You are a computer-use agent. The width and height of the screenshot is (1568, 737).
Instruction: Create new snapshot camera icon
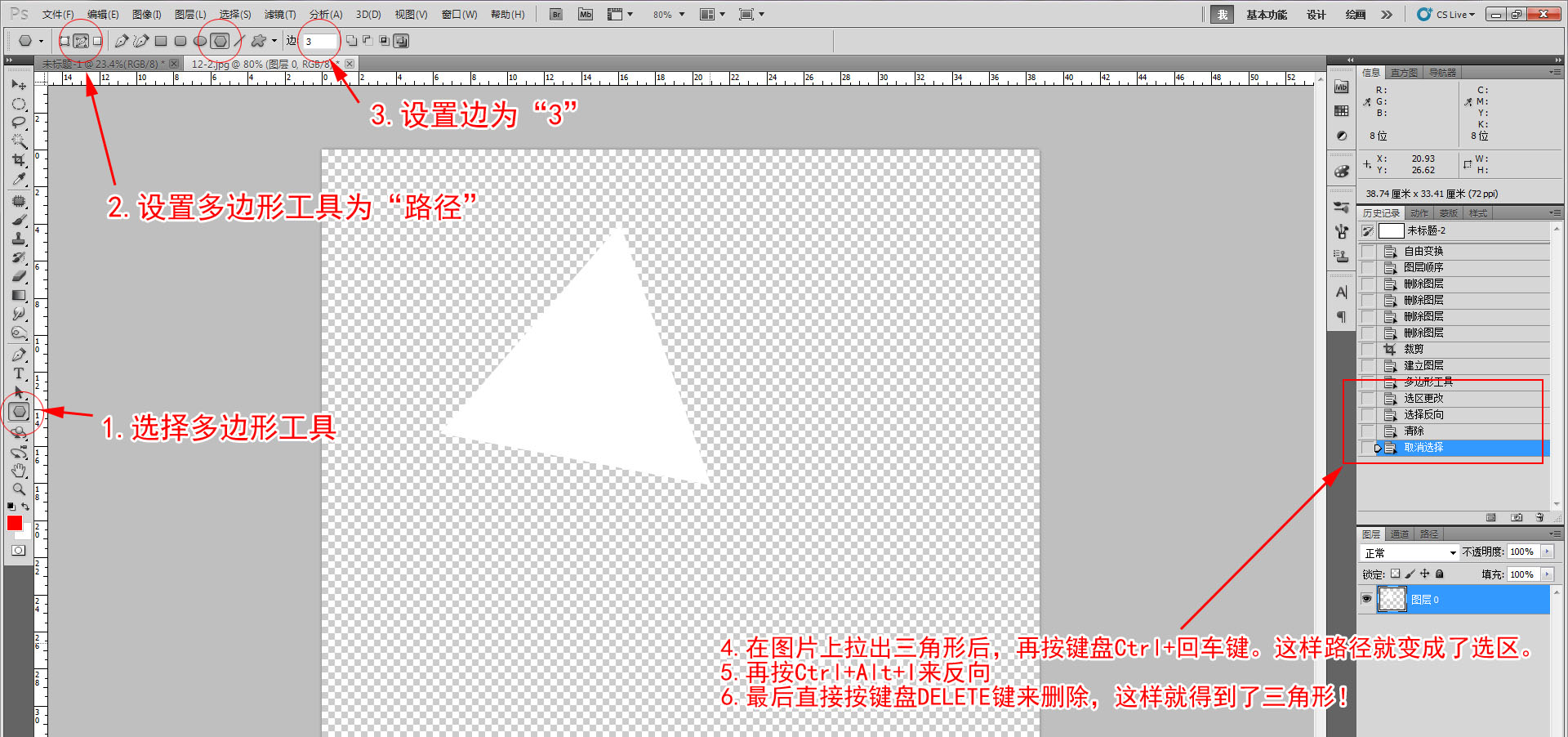(1517, 517)
